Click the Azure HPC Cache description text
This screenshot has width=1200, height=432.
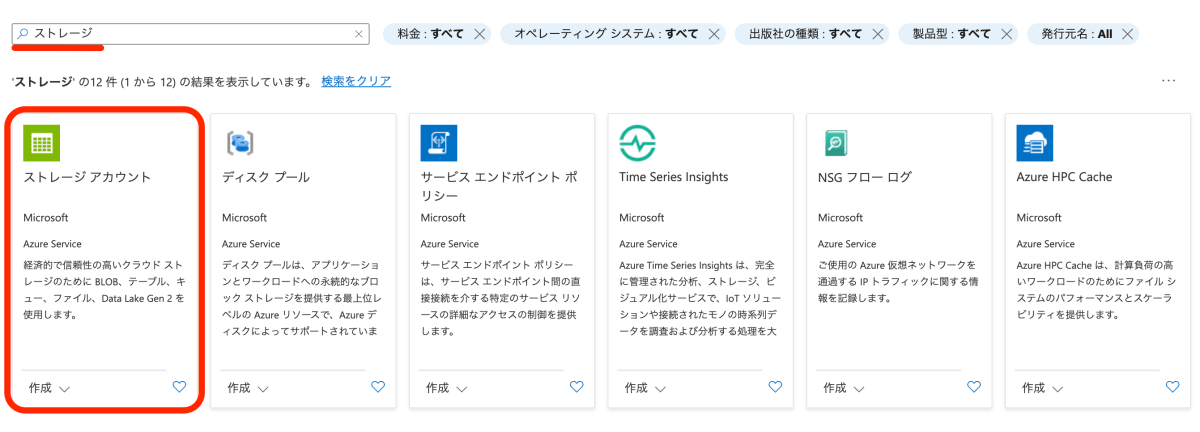click(x=1096, y=290)
